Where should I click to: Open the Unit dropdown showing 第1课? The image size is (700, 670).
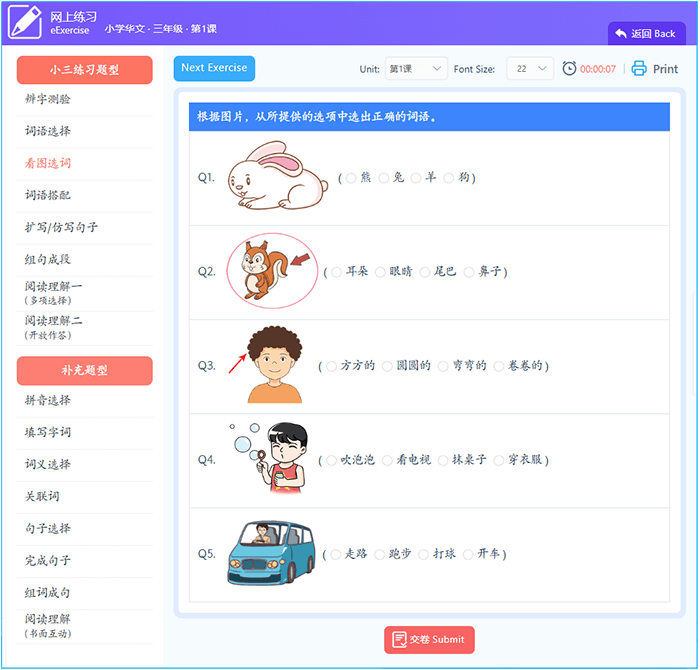(x=416, y=69)
